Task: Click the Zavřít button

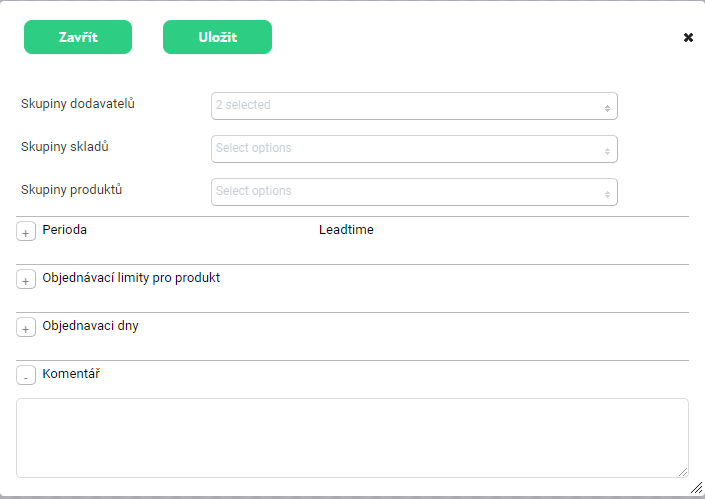Action: tap(78, 37)
